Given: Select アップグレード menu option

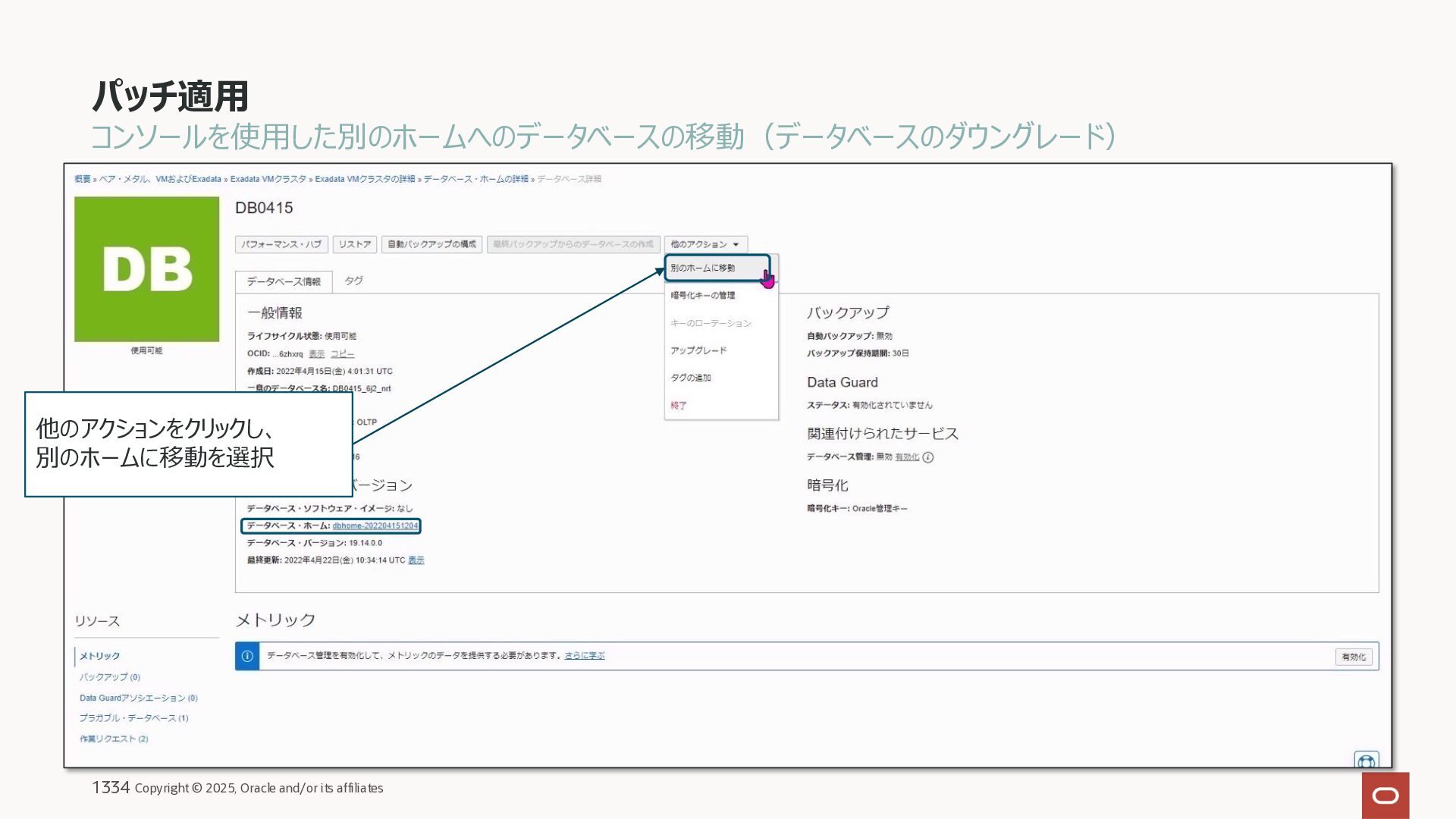Looking at the screenshot, I should (x=698, y=350).
